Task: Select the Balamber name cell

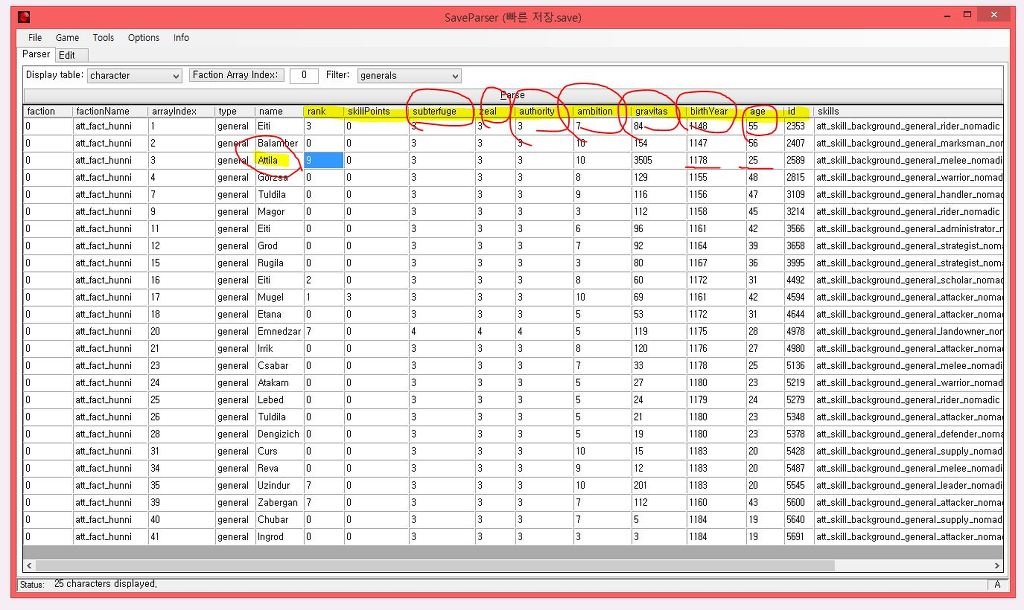Action: (279, 143)
